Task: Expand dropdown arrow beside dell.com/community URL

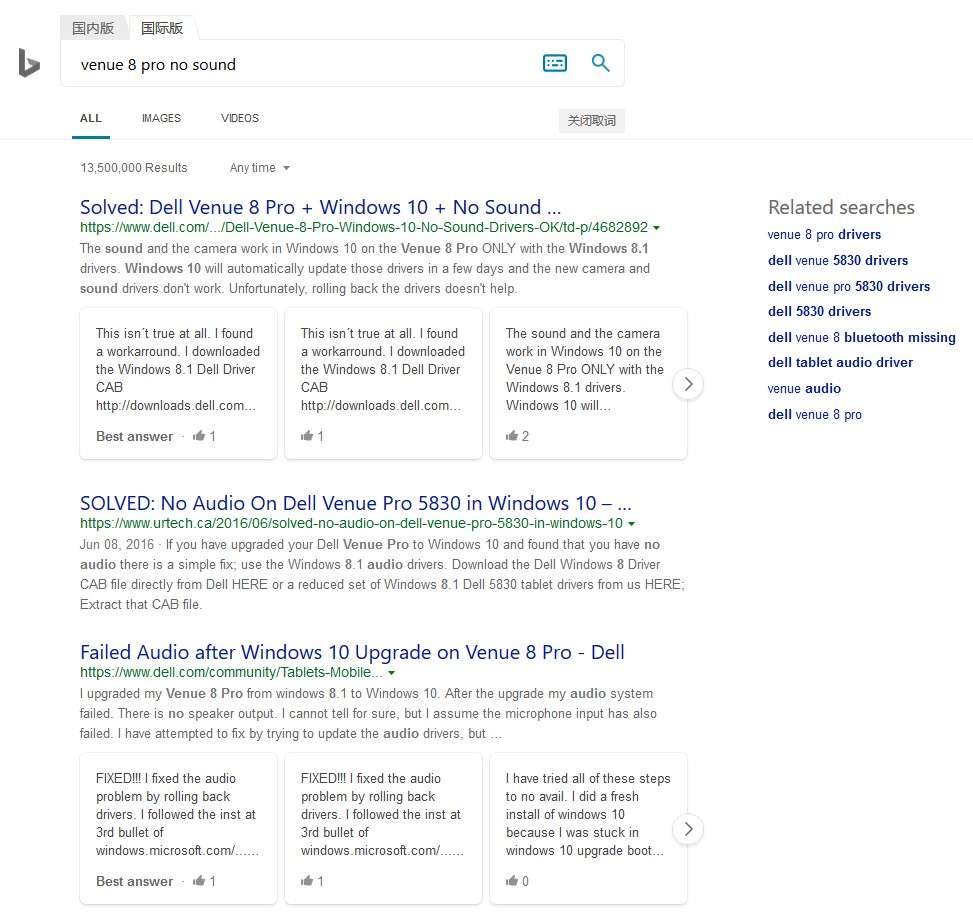Action: tap(392, 673)
